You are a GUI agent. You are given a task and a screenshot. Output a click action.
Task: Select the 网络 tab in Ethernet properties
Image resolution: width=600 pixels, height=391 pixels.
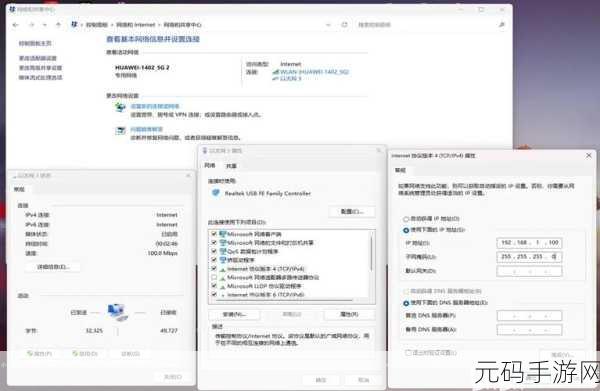click(210, 166)
